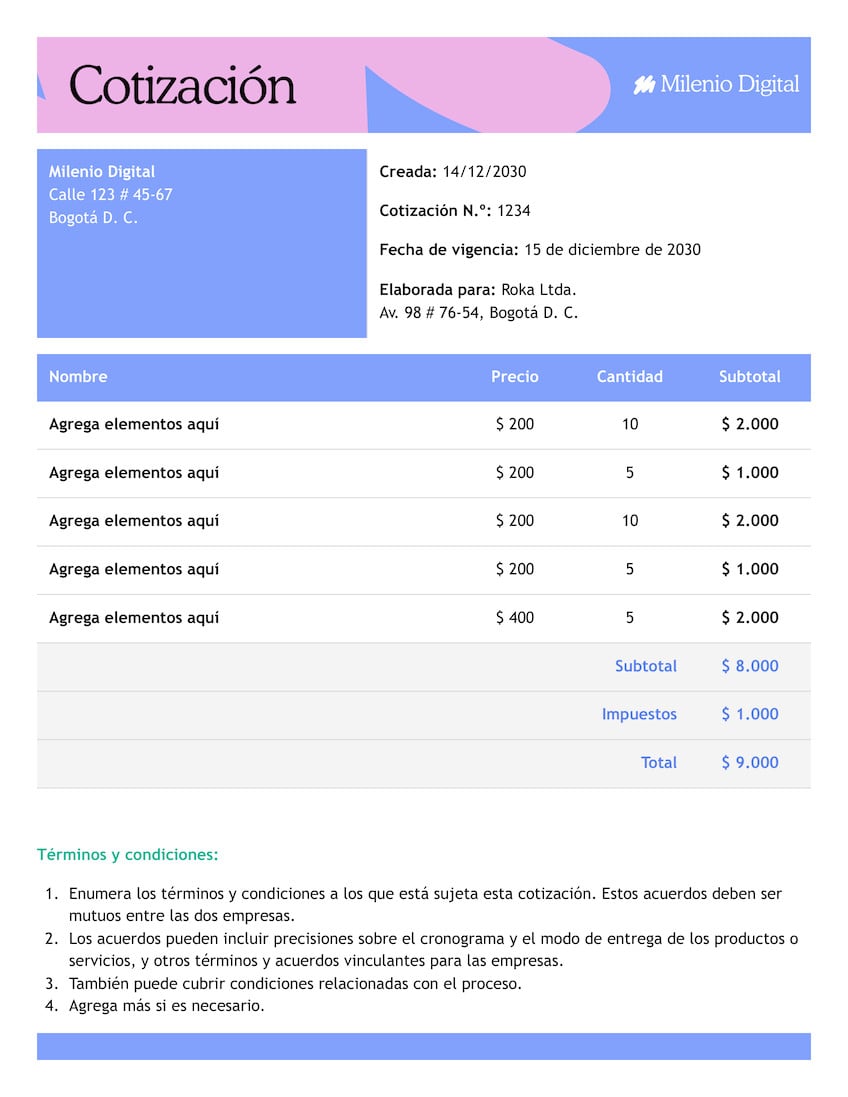Click the Nombre column header

(x=79, y=377)
